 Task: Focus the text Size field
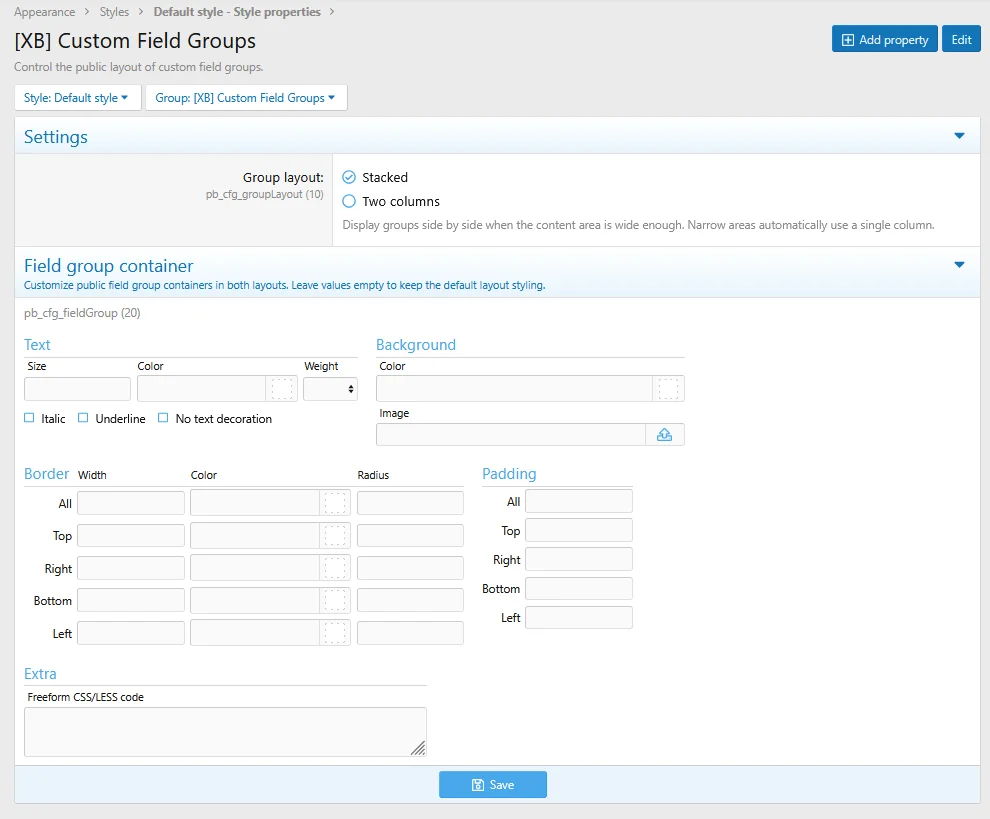click(x=77, y=389)
